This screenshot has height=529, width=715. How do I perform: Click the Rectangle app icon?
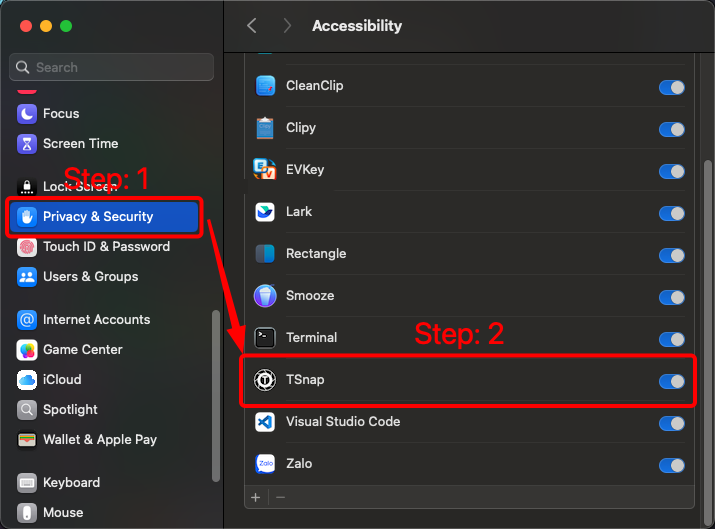tap(265, 254)
